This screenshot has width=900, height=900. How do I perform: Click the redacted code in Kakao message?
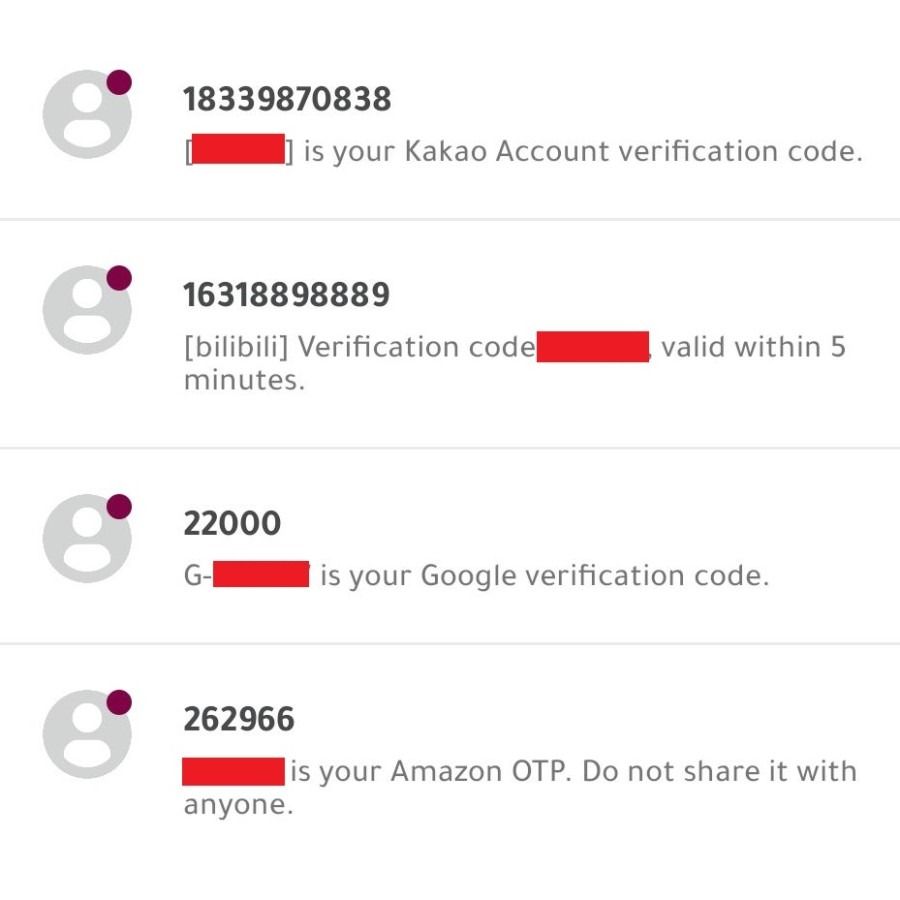[x=238, y=152]
